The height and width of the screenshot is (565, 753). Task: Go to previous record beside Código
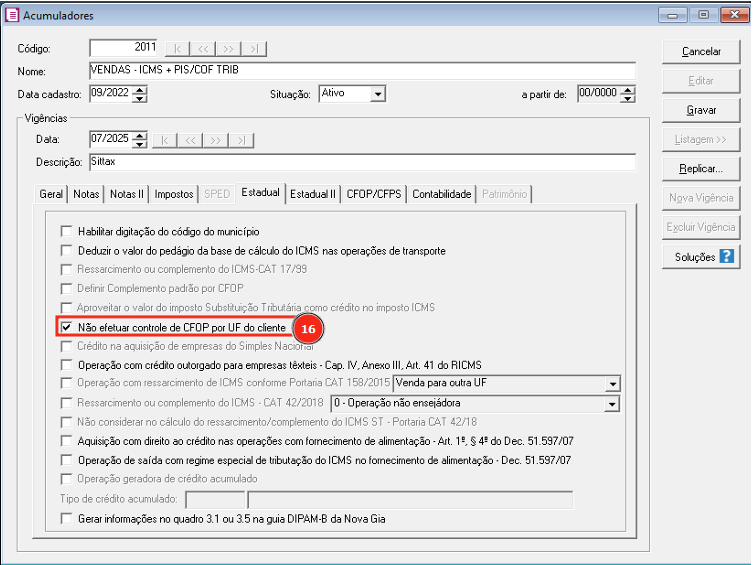pyautogui.click(x=203, y=48)
